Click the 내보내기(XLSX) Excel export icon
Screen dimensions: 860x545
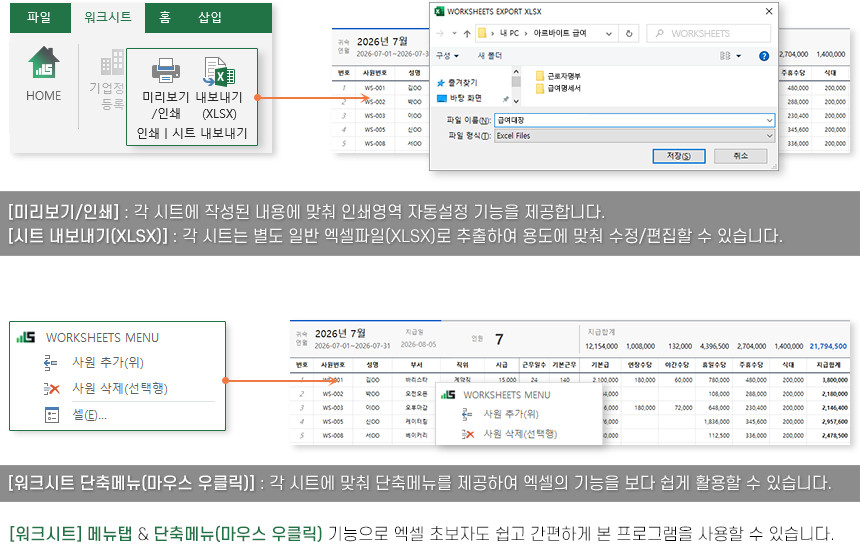pos(218,71)
